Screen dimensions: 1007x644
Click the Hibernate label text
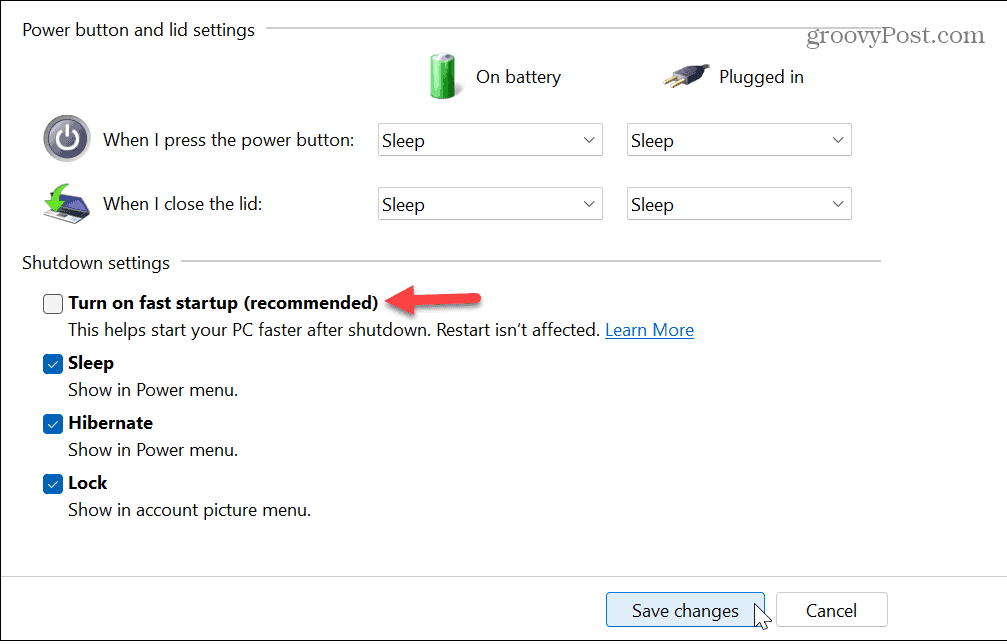110,423
